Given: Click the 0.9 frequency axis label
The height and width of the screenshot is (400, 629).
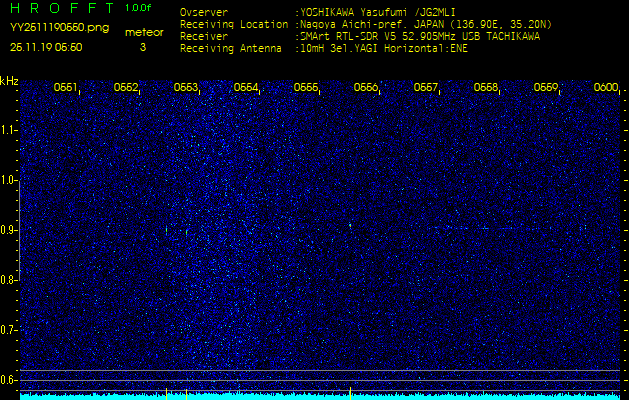Looking at the screenshot, I should pyautogui.click(x=9, y=230).
